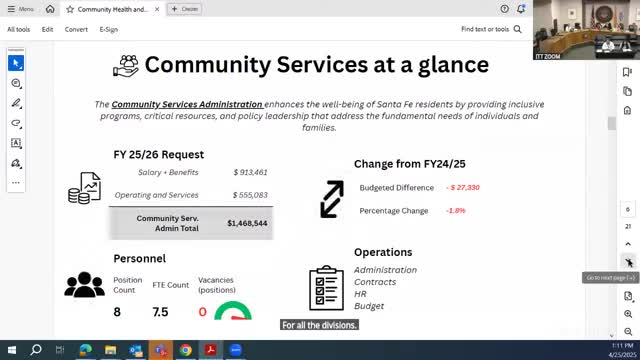Select the text box tool

click(16, 143)
